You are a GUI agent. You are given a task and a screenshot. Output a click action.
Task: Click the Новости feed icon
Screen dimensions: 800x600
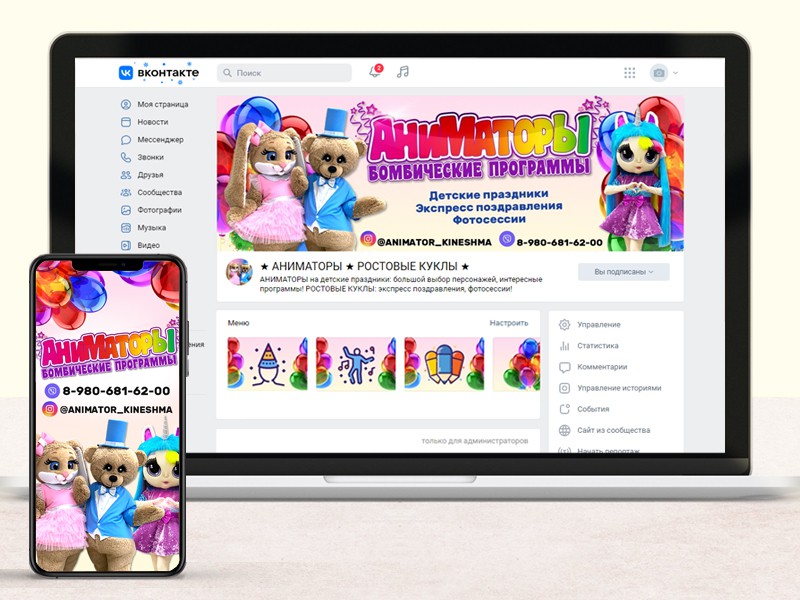tap(126, 122)
